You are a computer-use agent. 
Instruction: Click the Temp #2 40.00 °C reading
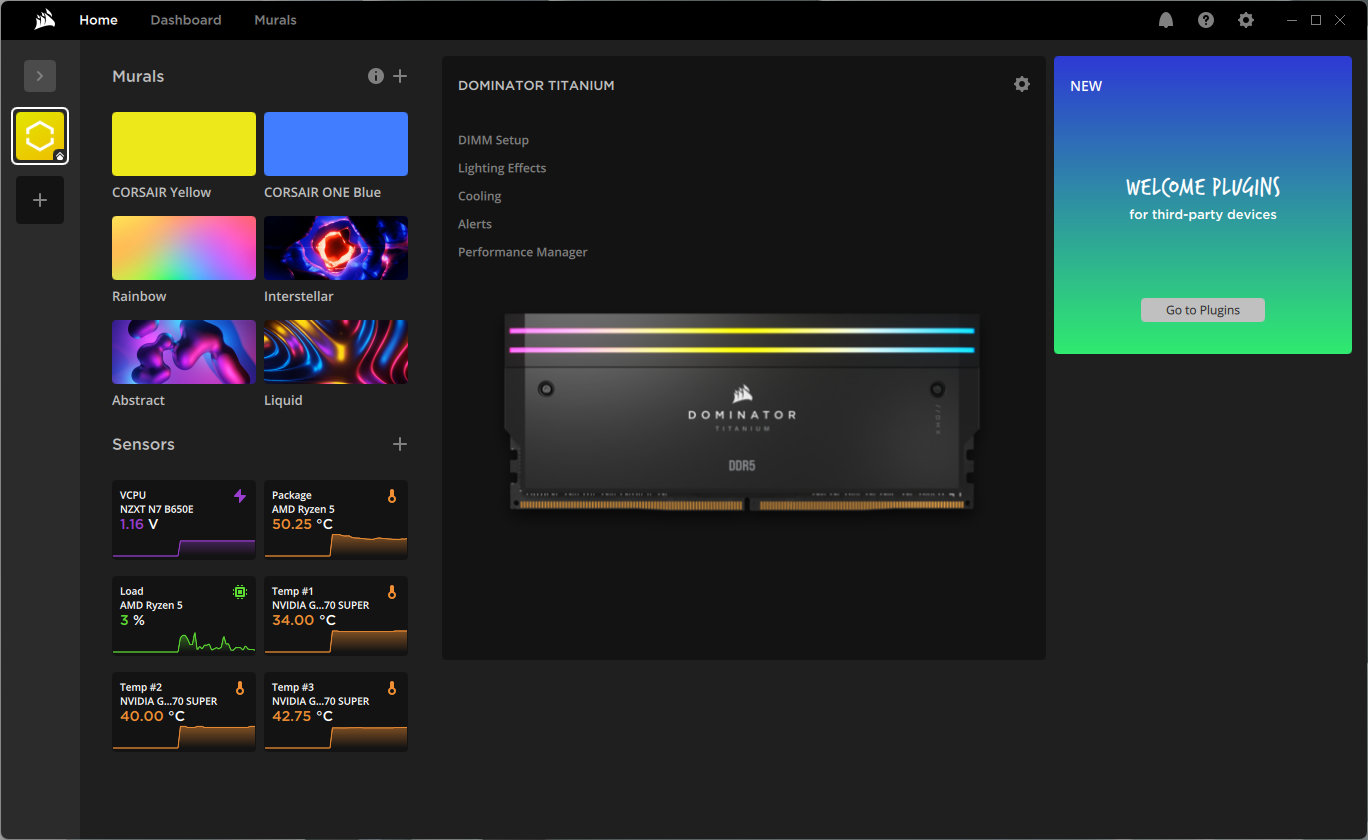pos(152,716)
